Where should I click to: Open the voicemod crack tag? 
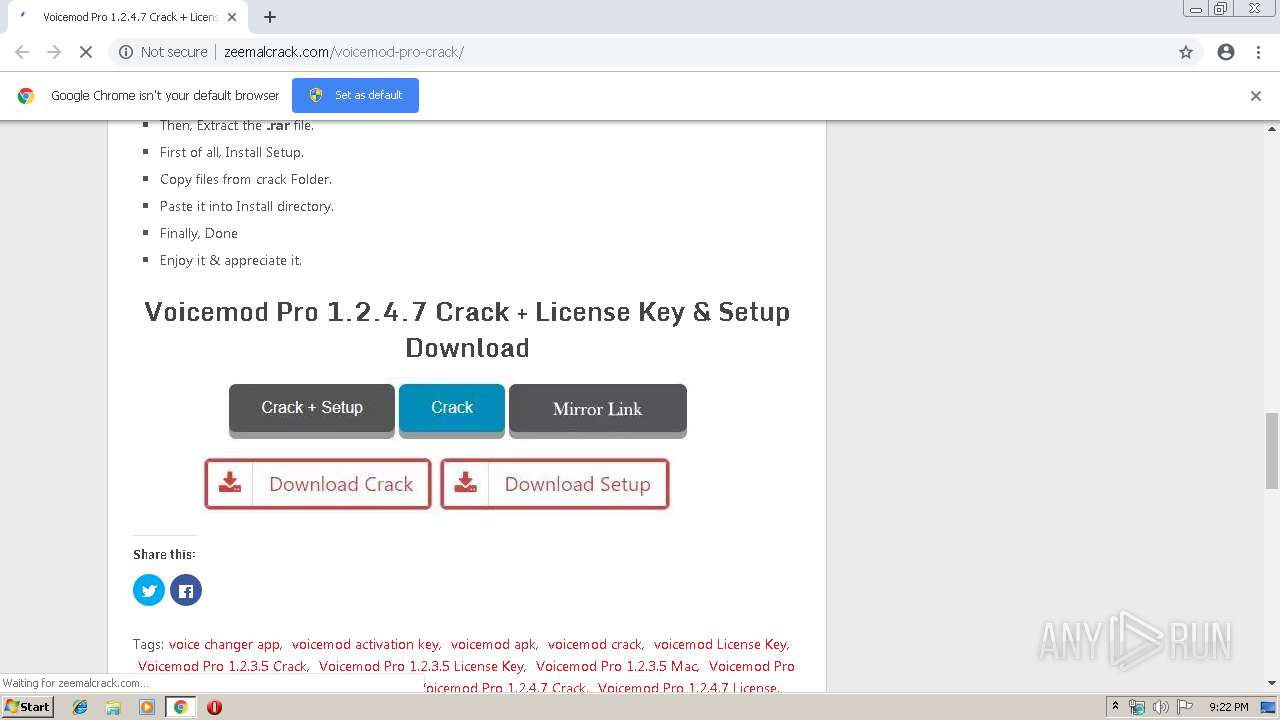[x=595, y=644]
